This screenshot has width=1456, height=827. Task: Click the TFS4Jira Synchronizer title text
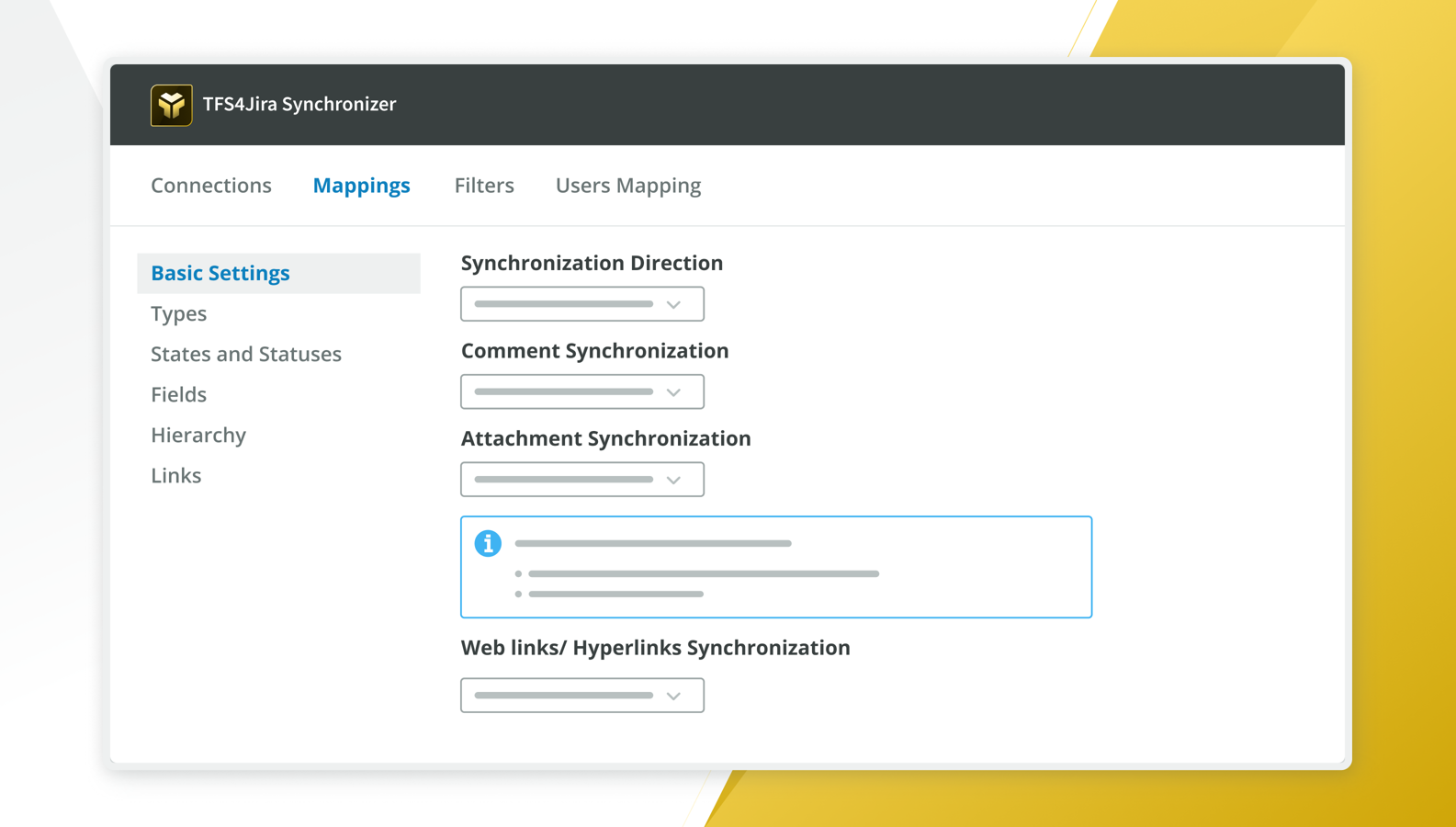299,105
